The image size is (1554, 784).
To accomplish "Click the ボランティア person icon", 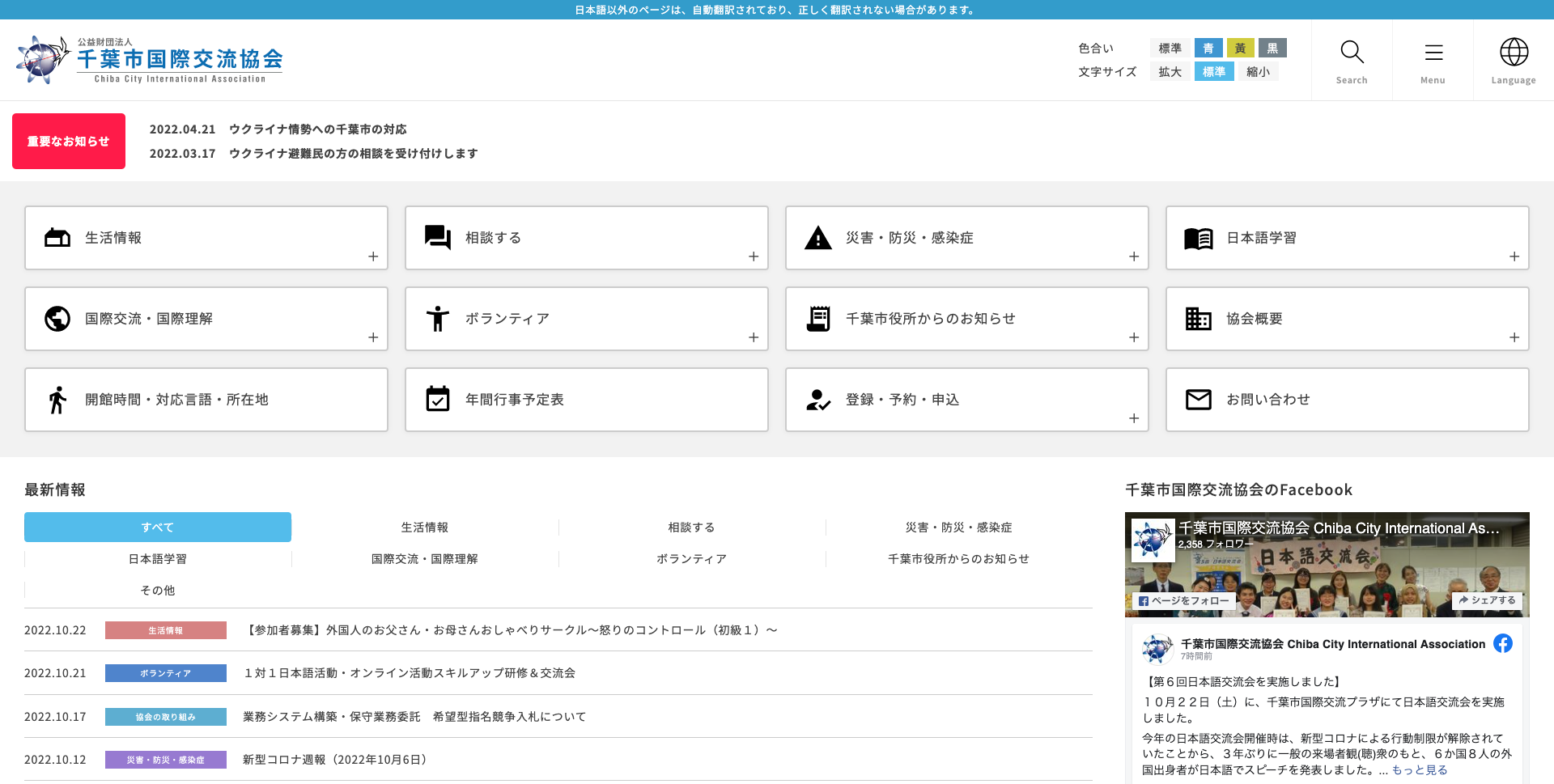I will pos(437,318).
